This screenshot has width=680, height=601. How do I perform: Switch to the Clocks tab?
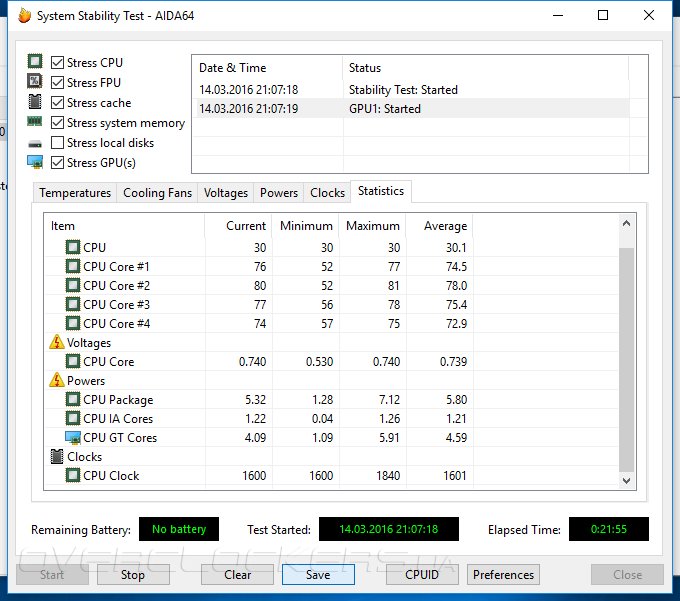[327, 193]
